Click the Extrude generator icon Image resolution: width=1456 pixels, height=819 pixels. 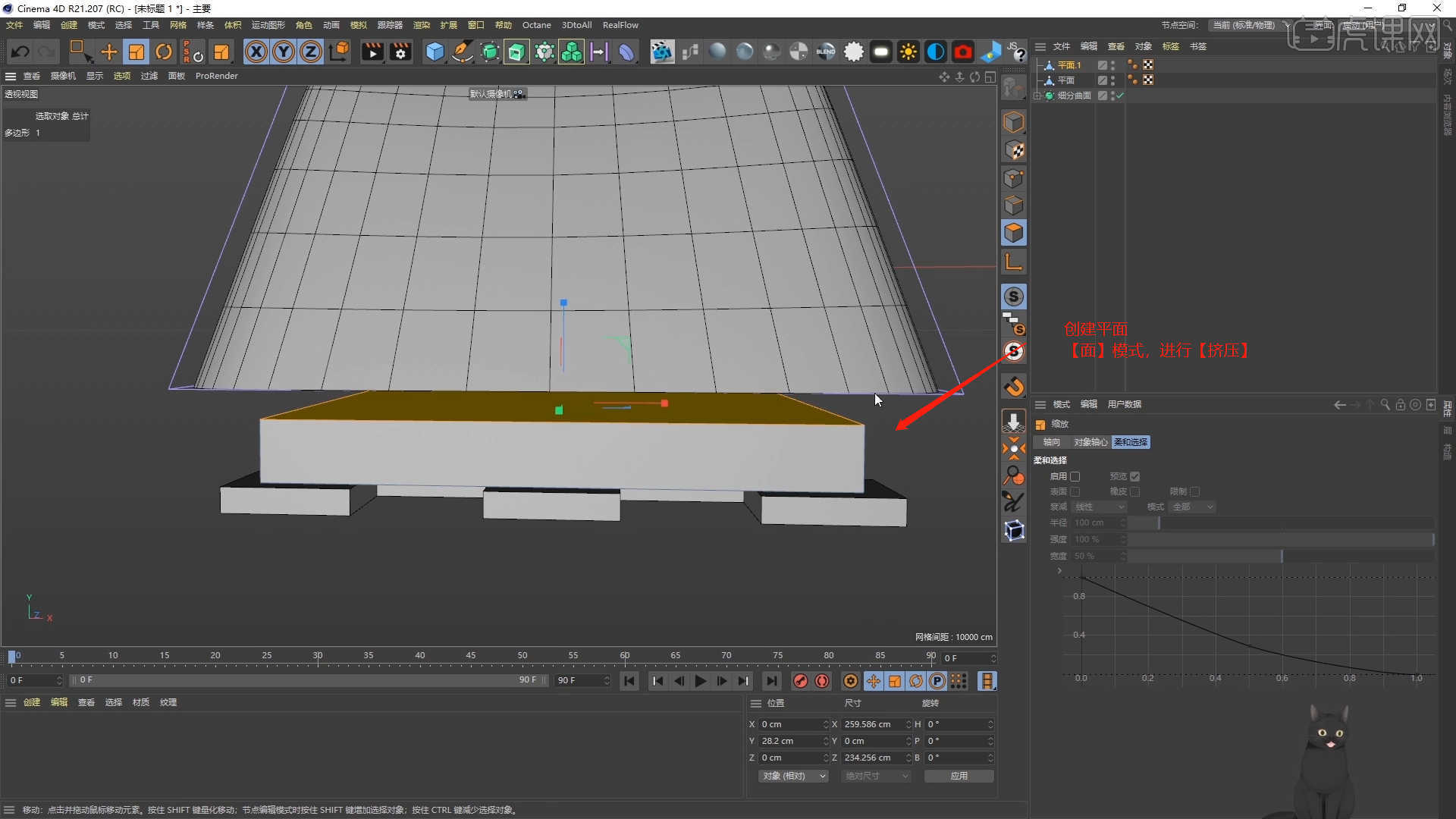point(516,52)
